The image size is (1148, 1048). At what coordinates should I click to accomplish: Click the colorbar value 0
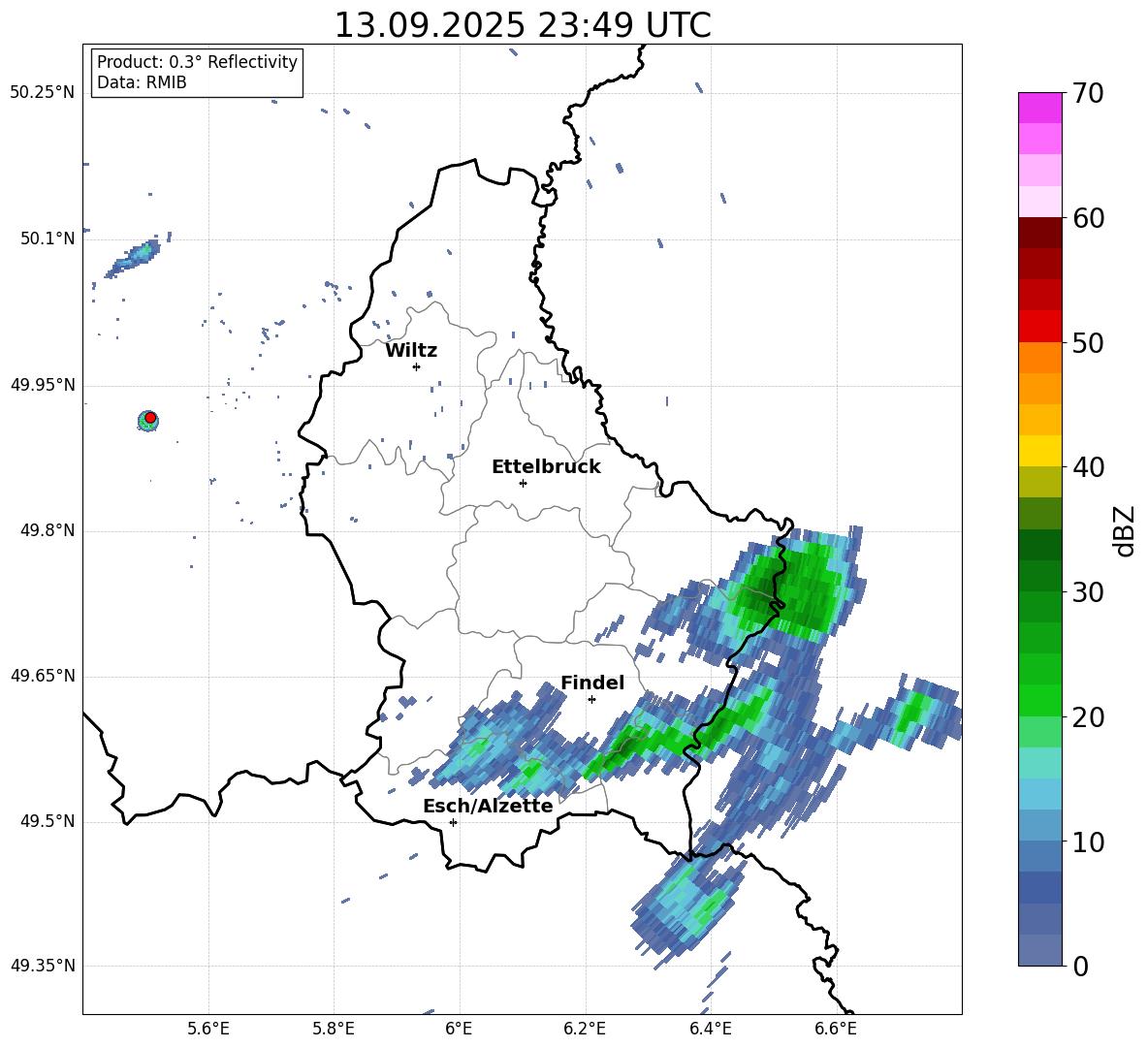pos(1080,966)
